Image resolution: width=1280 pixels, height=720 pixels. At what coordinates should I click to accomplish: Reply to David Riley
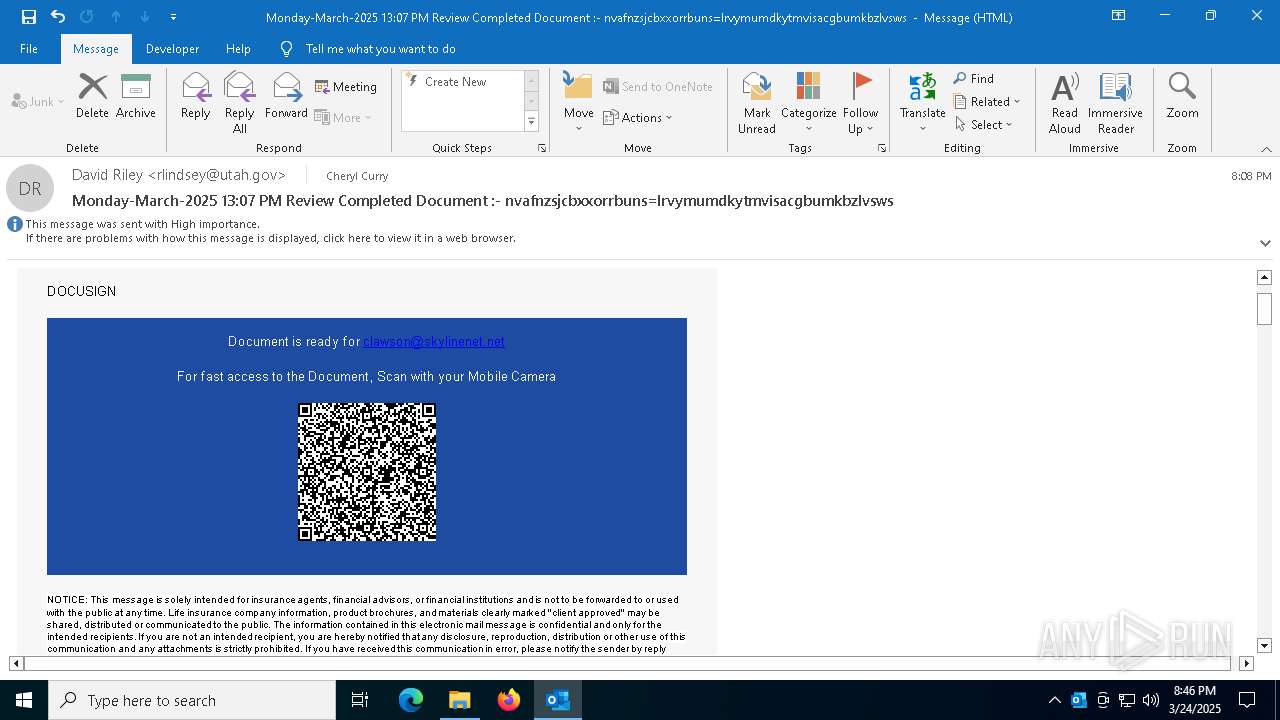[196, 96]
